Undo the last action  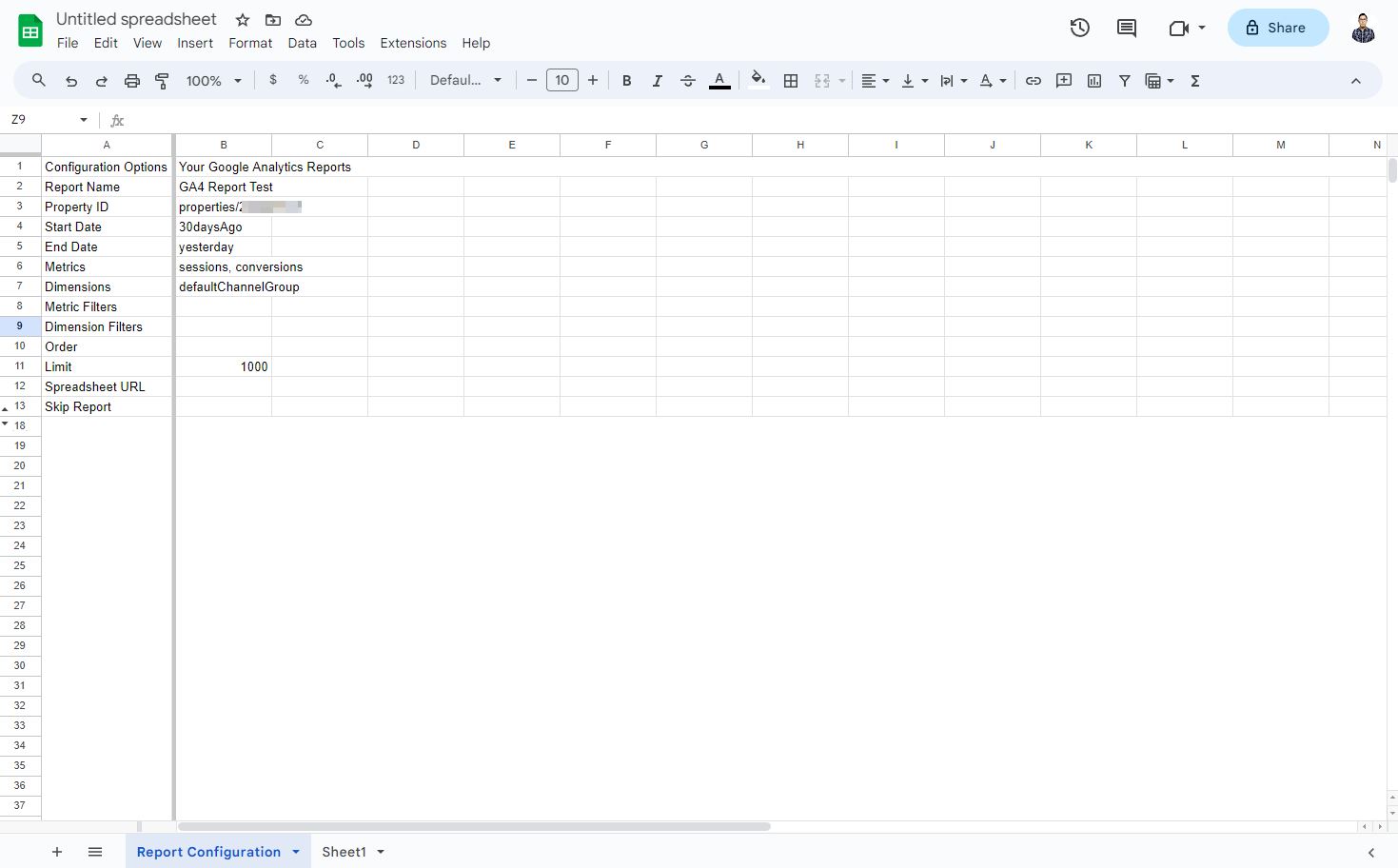pyautogui.click(x=71, y=81)
